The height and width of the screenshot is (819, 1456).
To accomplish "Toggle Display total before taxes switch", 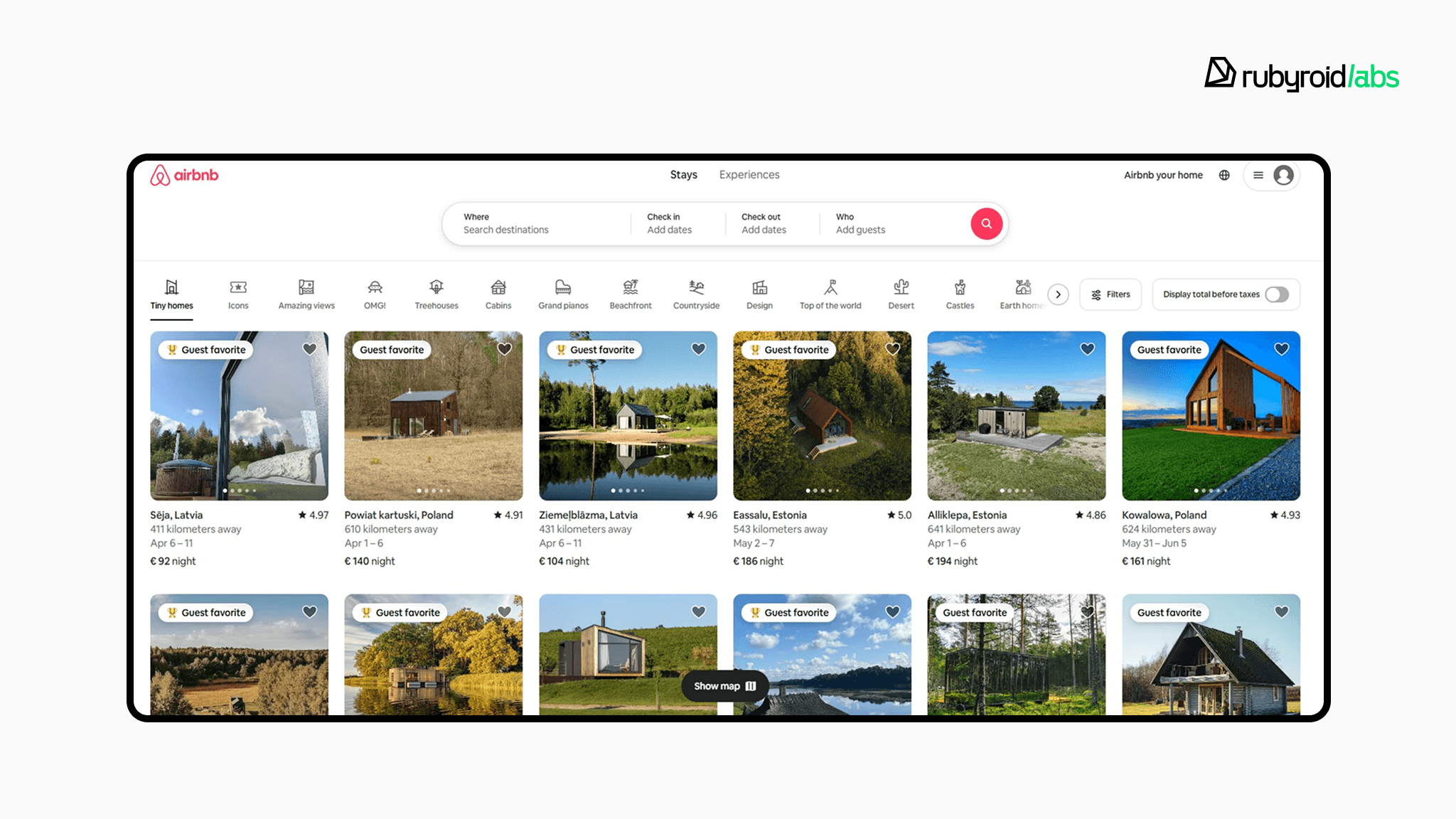I will point(1276,294).
